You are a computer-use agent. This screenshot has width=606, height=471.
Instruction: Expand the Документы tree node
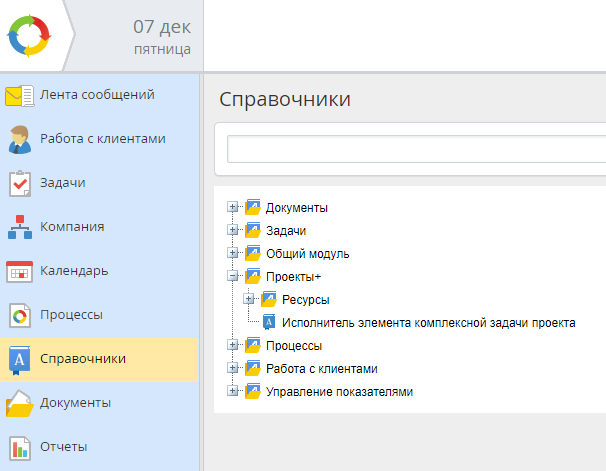click(233, 208)
